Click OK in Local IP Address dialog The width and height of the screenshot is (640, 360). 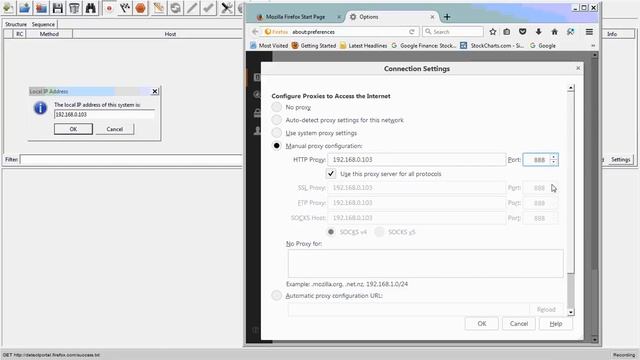(x=73, y=129)
